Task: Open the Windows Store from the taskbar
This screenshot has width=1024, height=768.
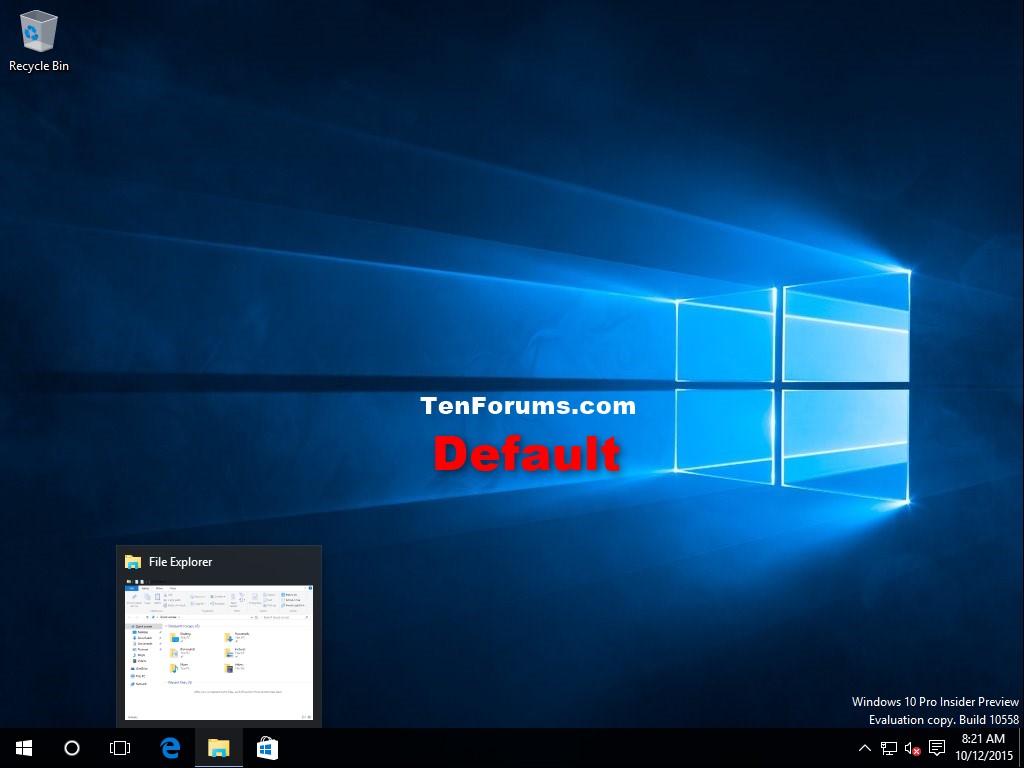Action: point(265,747)
